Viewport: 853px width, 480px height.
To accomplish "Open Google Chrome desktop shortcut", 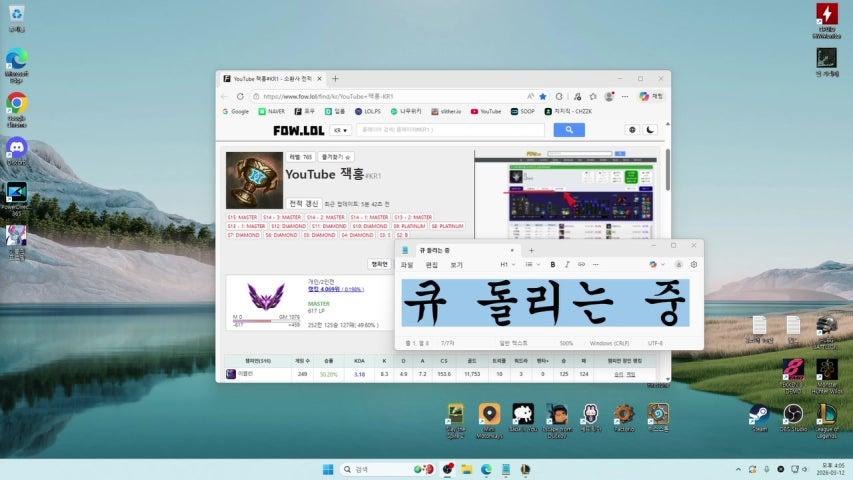I will [x=17, y=109].
